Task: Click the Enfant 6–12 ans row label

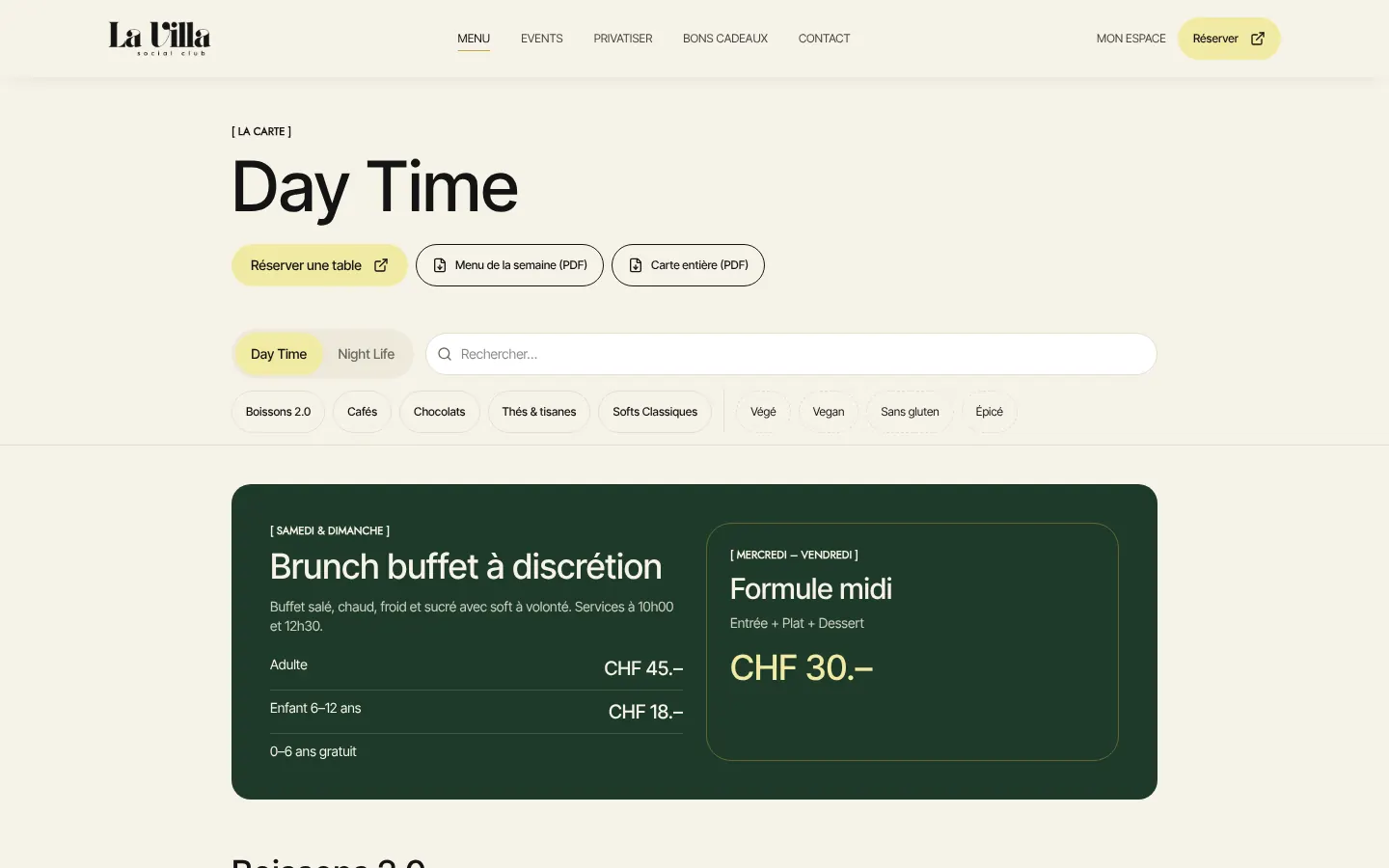Action: (315, 708)
